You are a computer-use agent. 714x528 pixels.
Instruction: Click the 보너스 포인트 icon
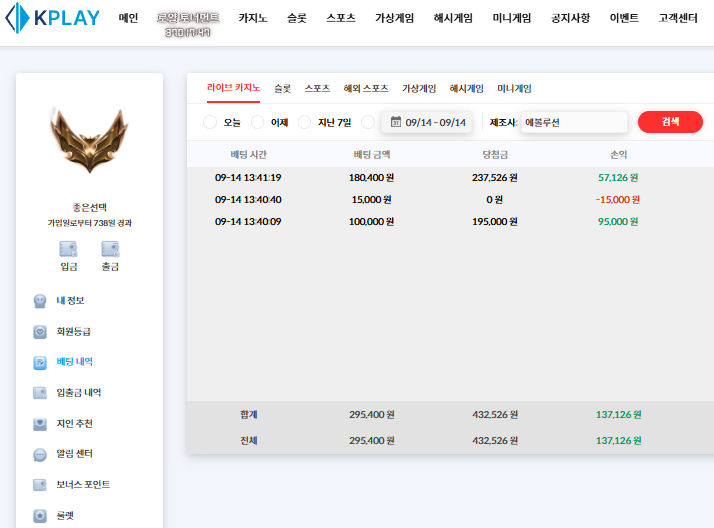40,485
